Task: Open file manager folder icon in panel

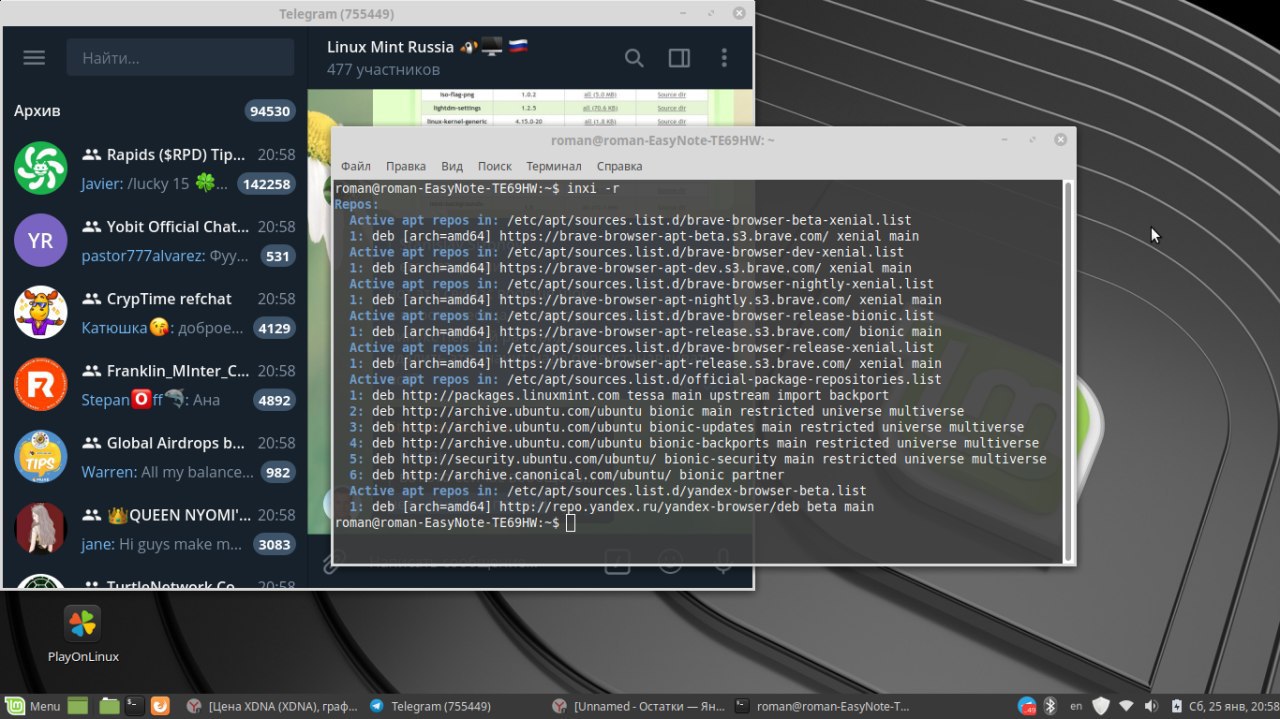Action: (x=109, y=706)
